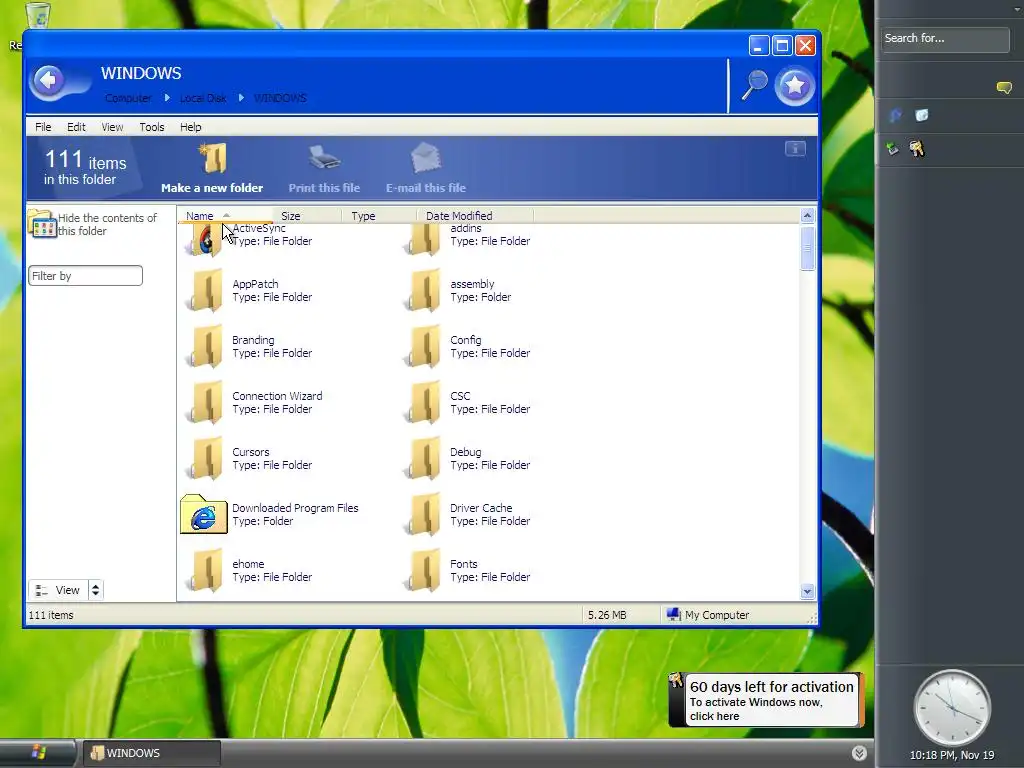Click the green arrow tray icon in the sidebar
The width and height of the screenshot is (1024, 768).
pyautogui.click(x=892, y=149)
